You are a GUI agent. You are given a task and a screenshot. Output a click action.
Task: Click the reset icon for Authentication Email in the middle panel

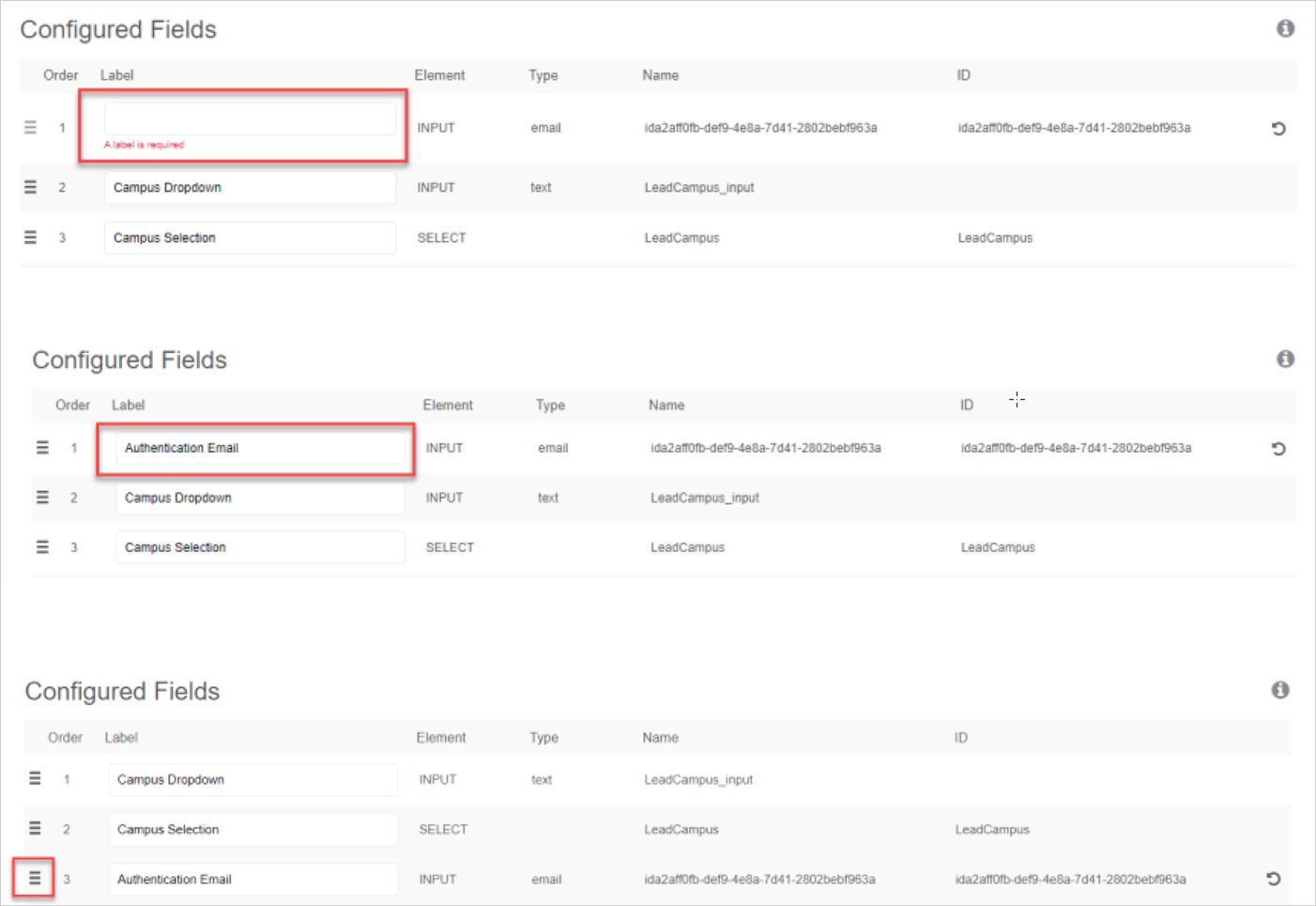coord(1278,449)
